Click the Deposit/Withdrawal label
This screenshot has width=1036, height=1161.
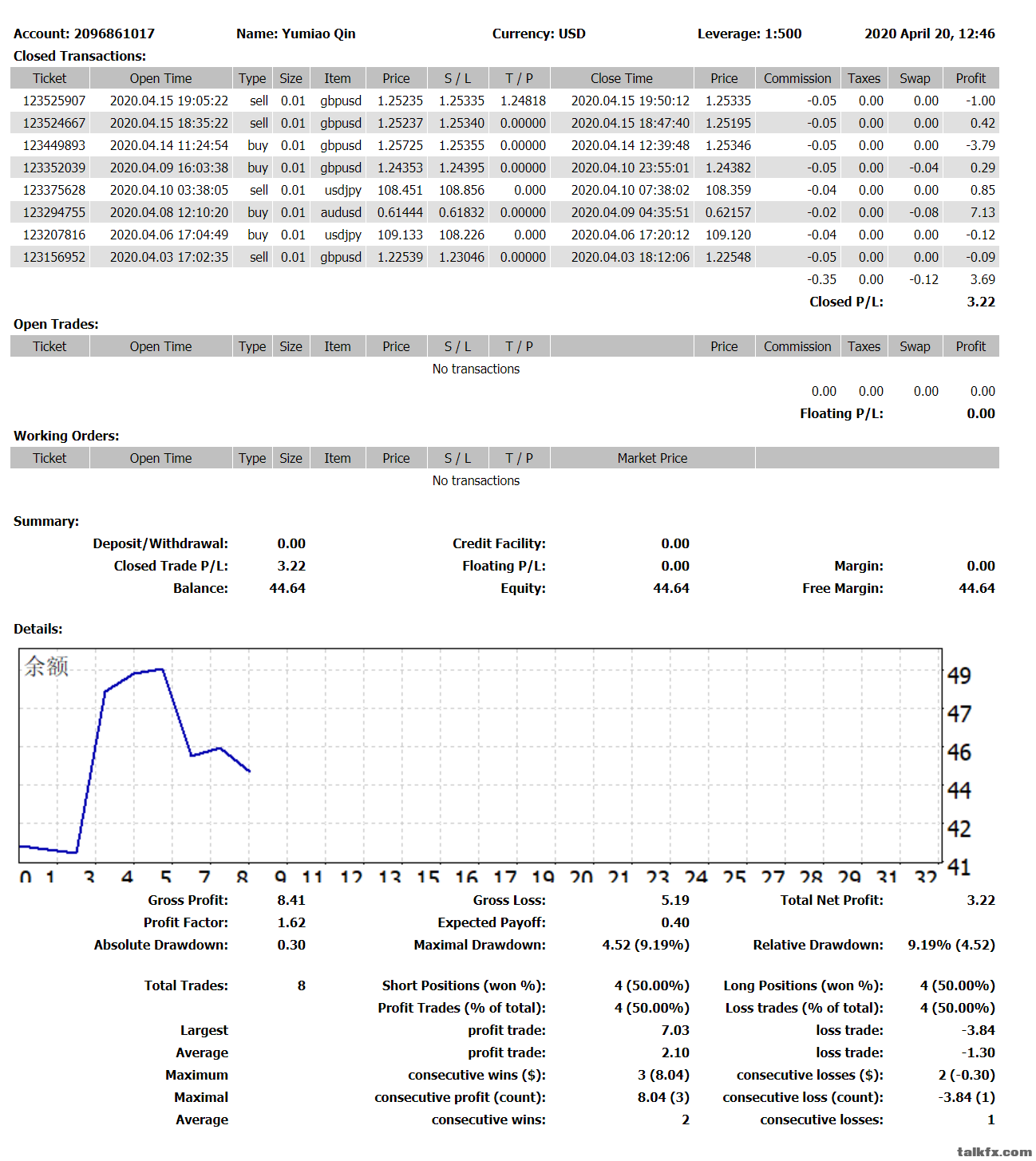pos(160,543)
